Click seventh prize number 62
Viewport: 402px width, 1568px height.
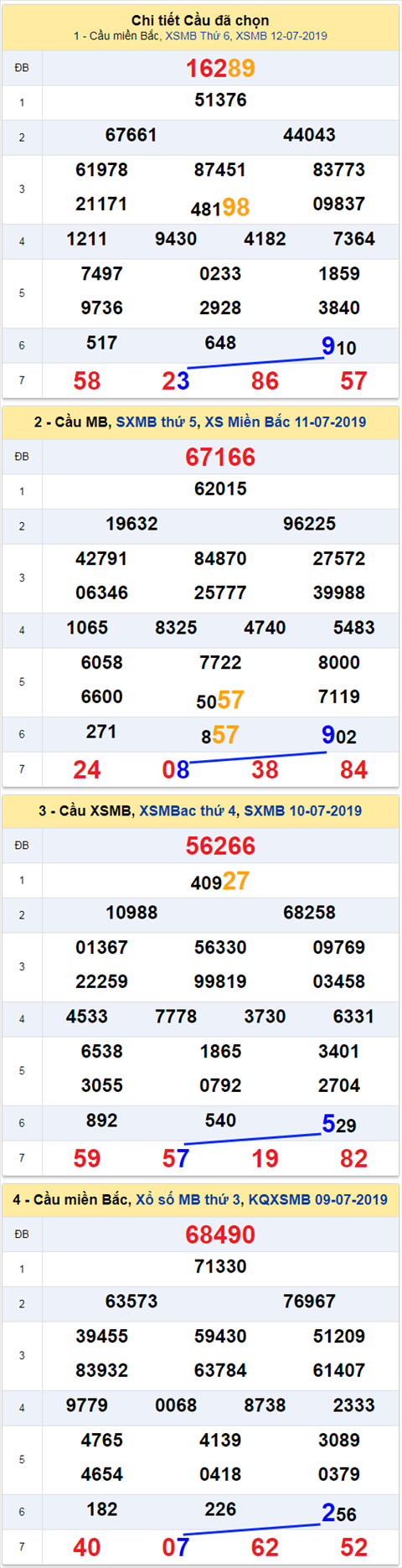pyautogui.click(x=265, y=1548)
